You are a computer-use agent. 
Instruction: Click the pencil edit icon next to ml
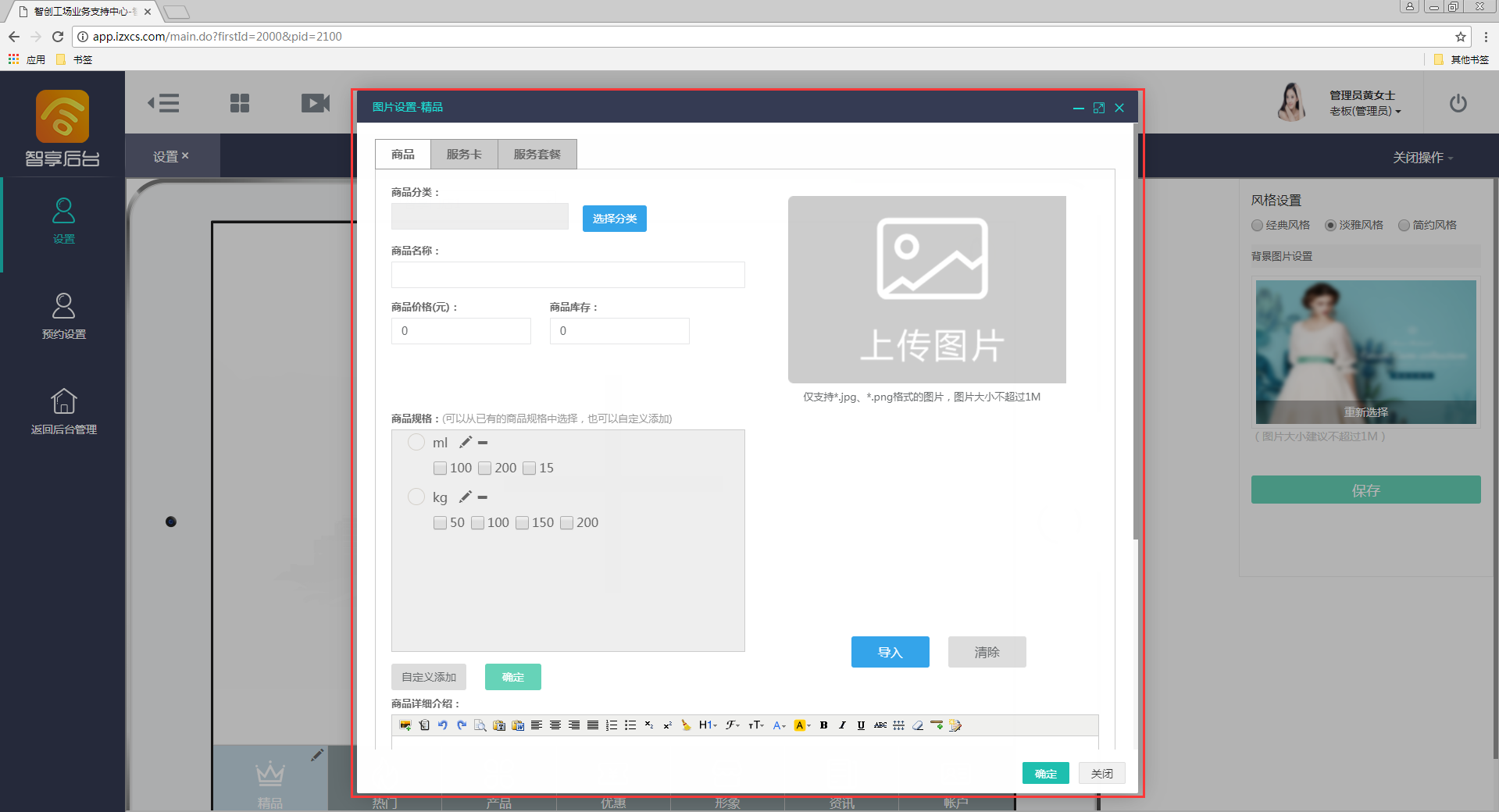[x=466, y=443]
